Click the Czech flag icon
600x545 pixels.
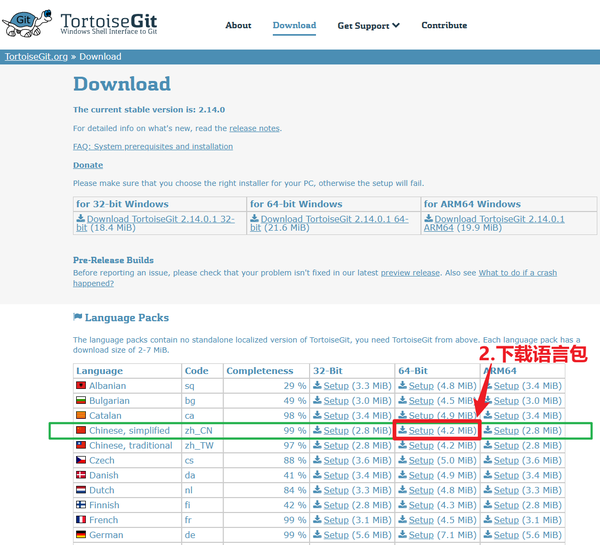point(81,460)
